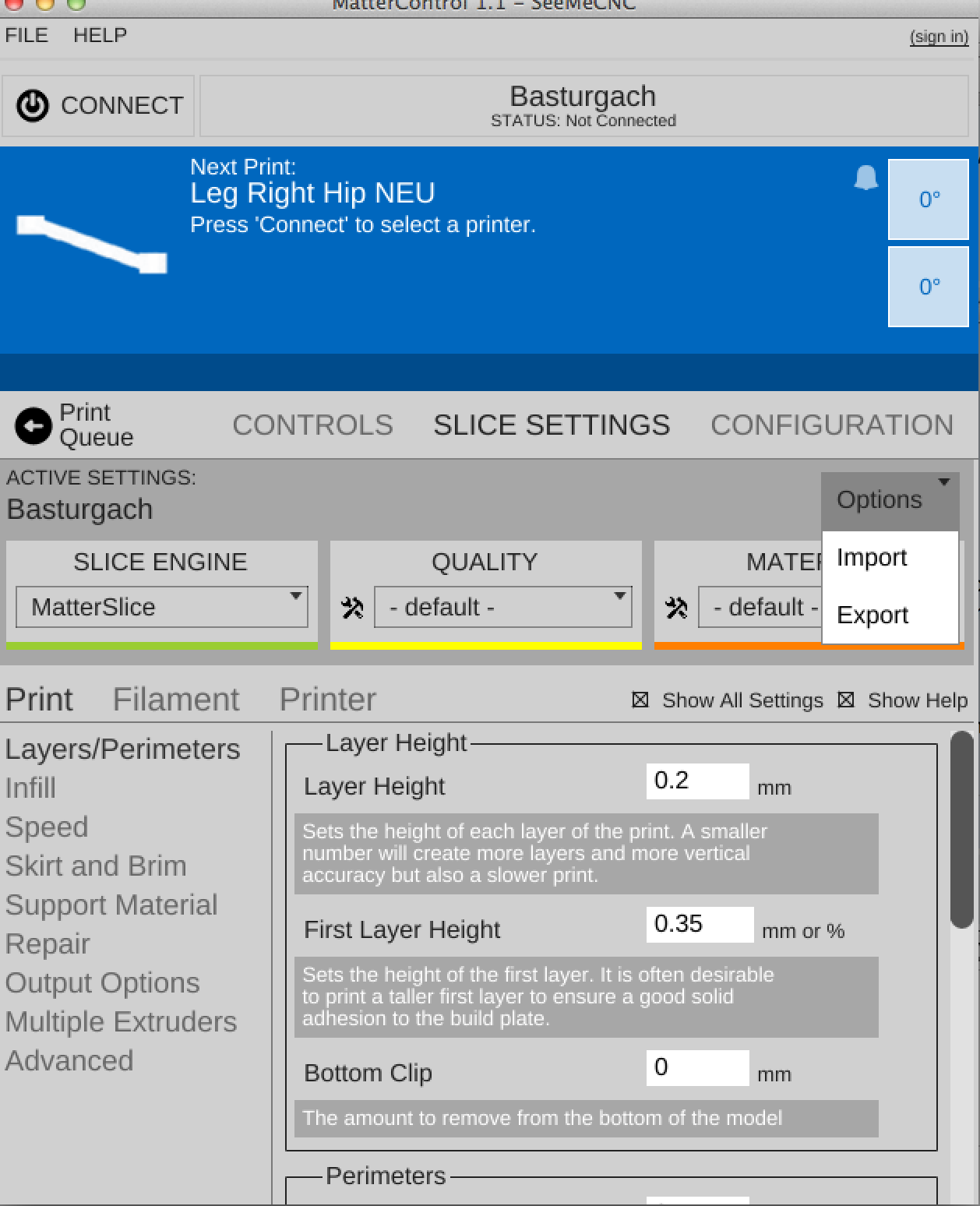
Task: Click the lower 0° temperature indicator
Action: click(x=929, y=287)
